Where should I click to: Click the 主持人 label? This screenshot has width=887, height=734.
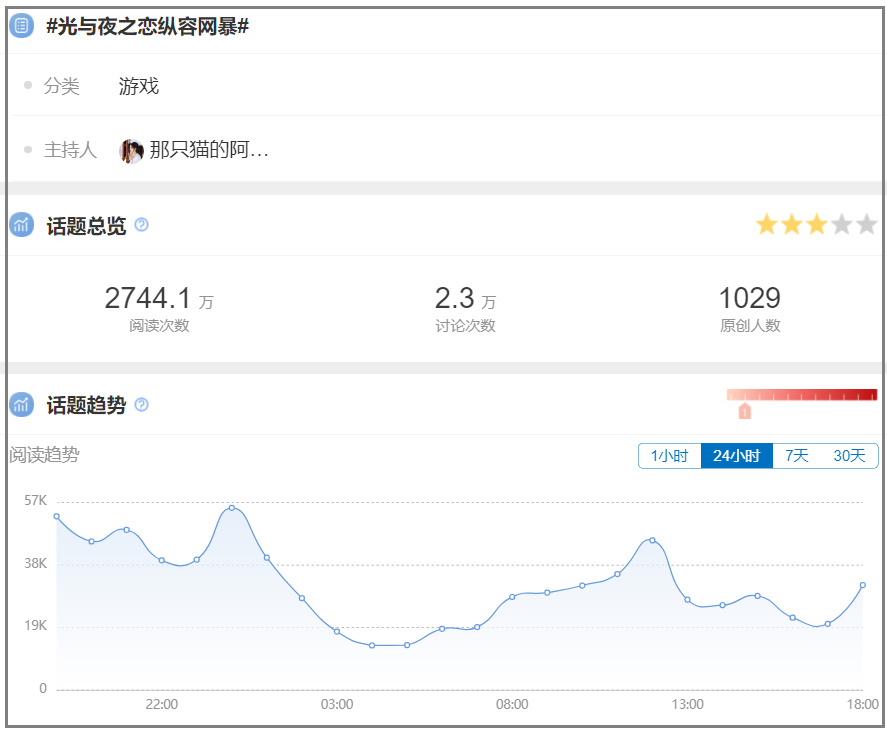71,150
